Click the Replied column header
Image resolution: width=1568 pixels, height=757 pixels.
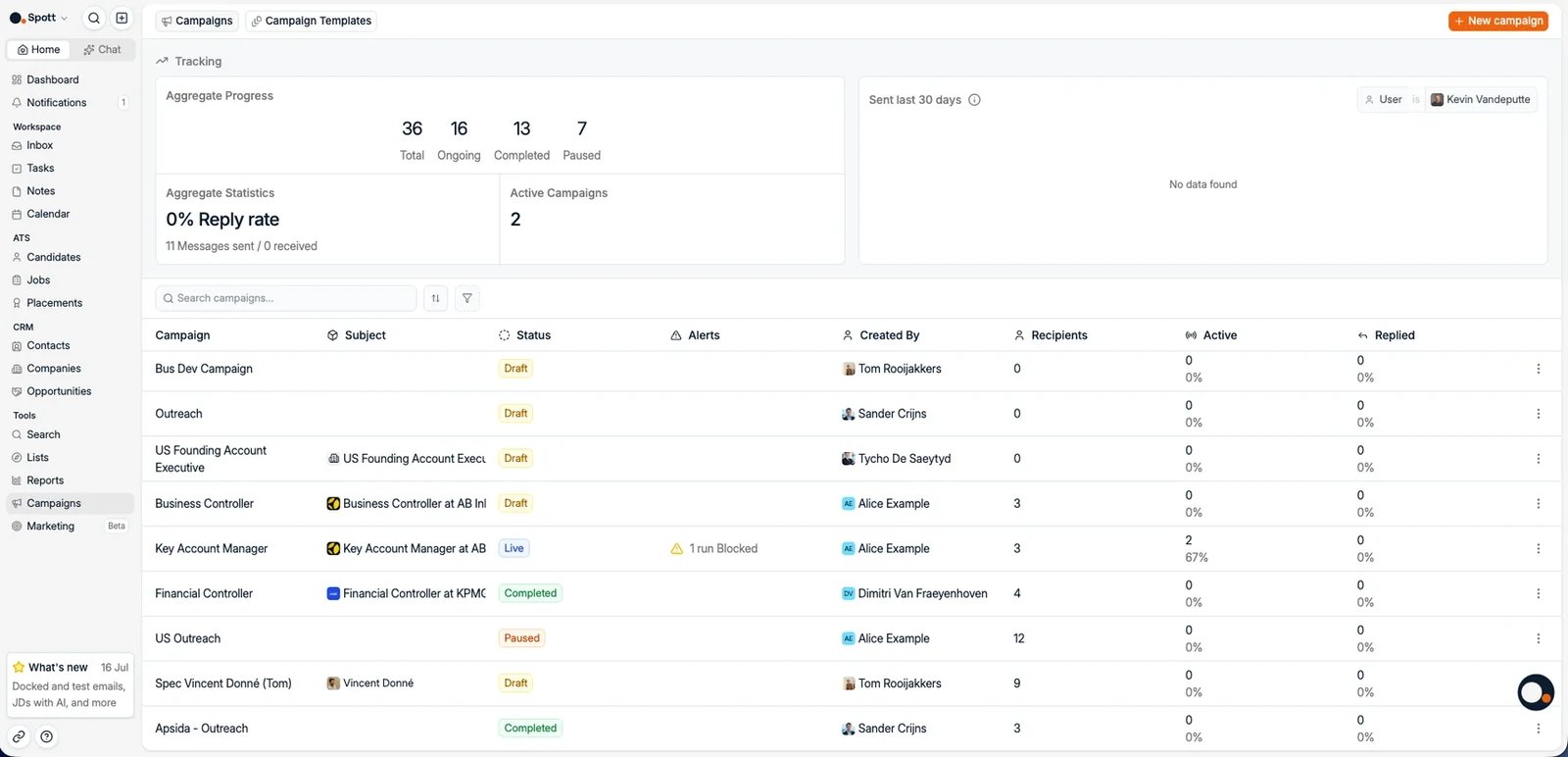(x=1387, y=335)
